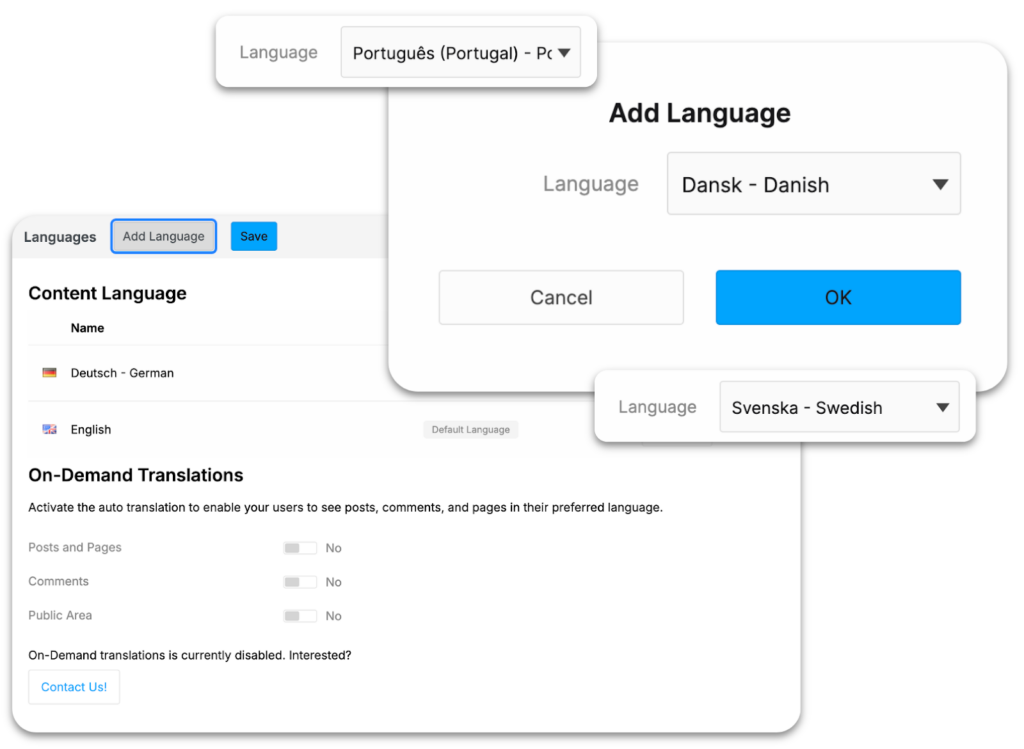Screen dimensions: 1024x749
Task: Click the Add Language toolbar button
Action: coord(163,236)
